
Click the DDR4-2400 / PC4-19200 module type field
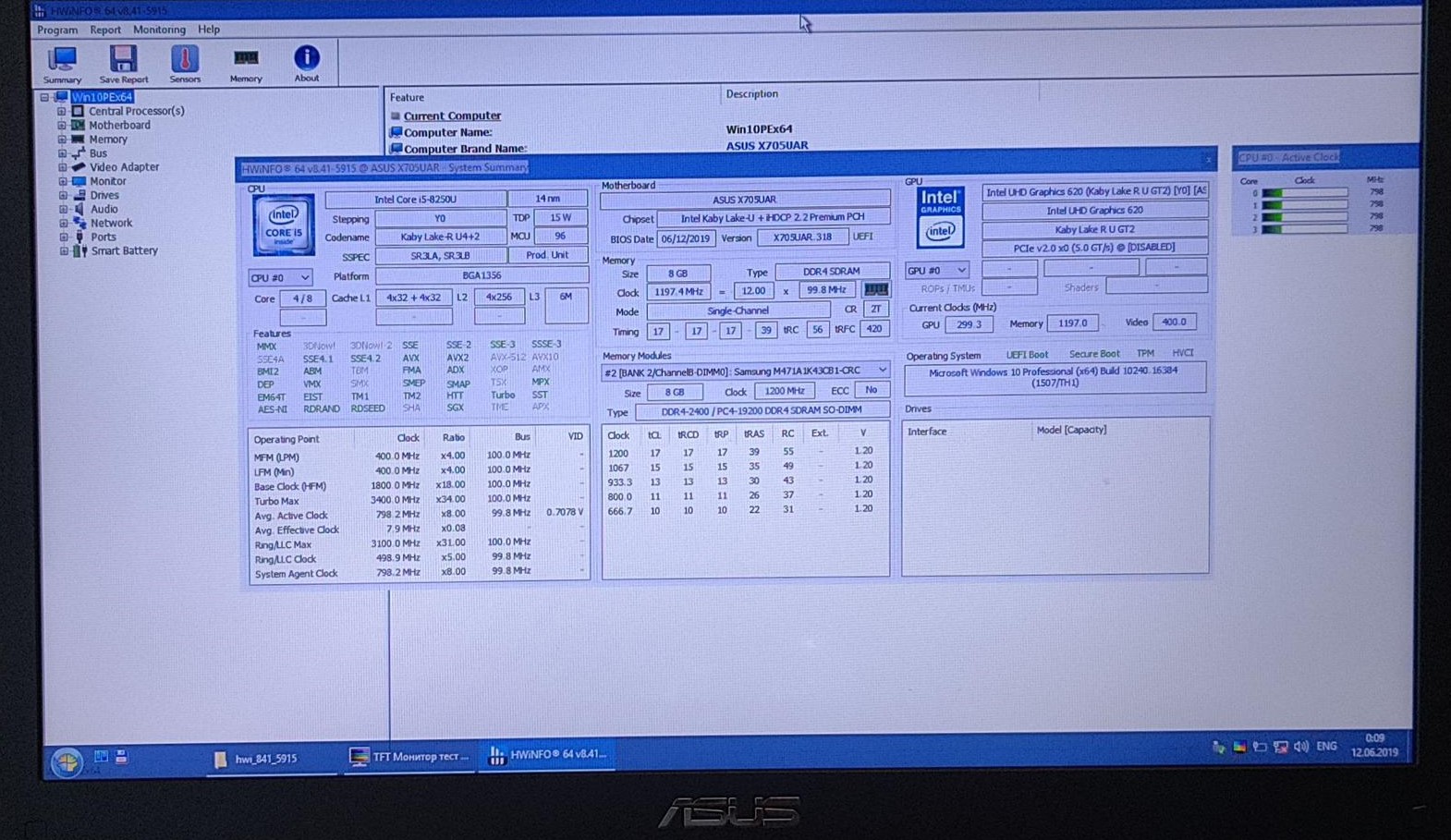[x=762, y=410]
